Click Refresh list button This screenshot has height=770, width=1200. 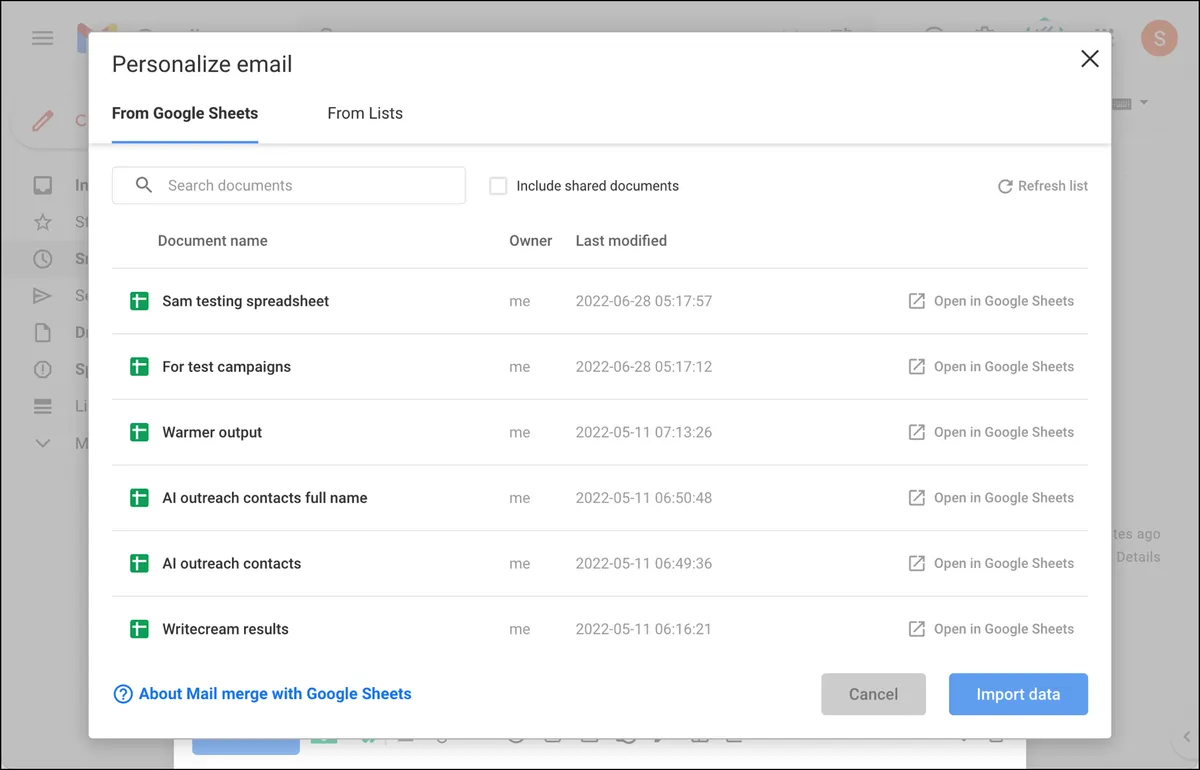(x=1042, y=186)
